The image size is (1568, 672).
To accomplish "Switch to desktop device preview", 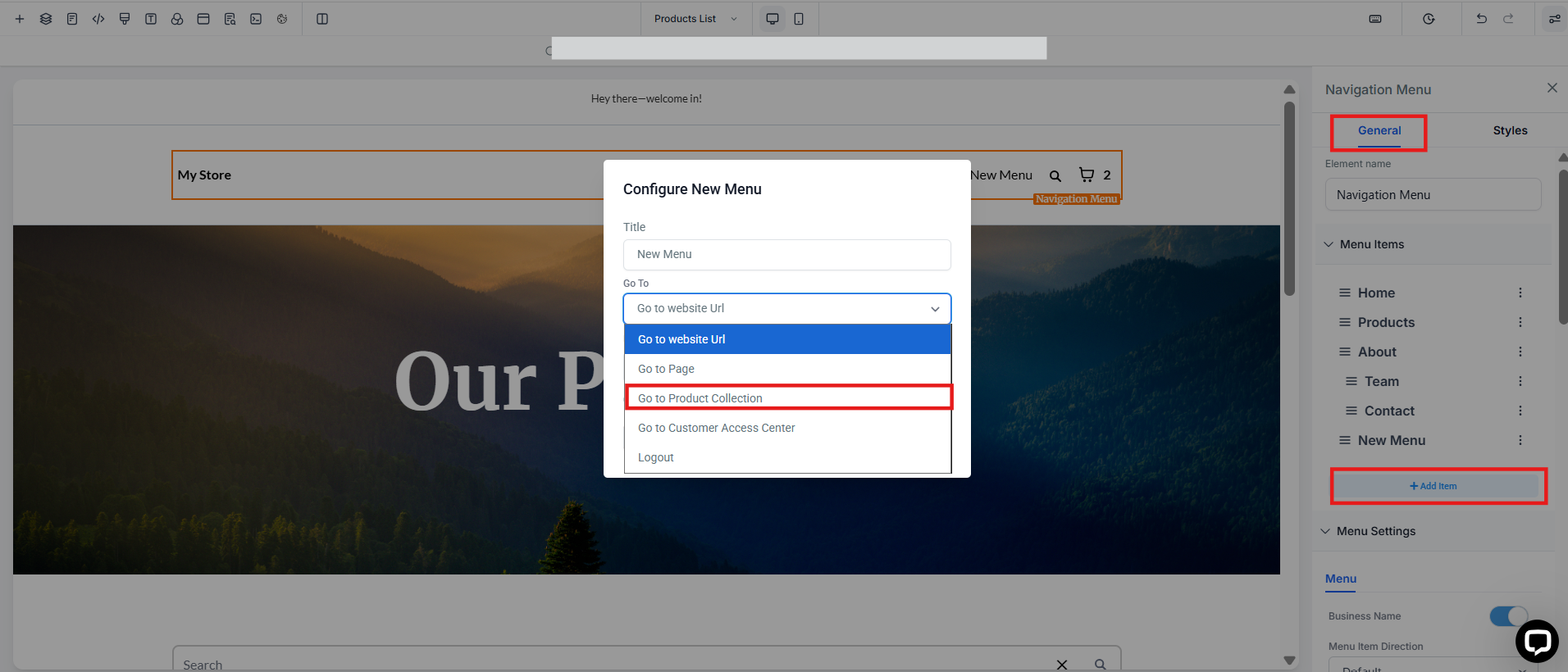I will point(773,19).
